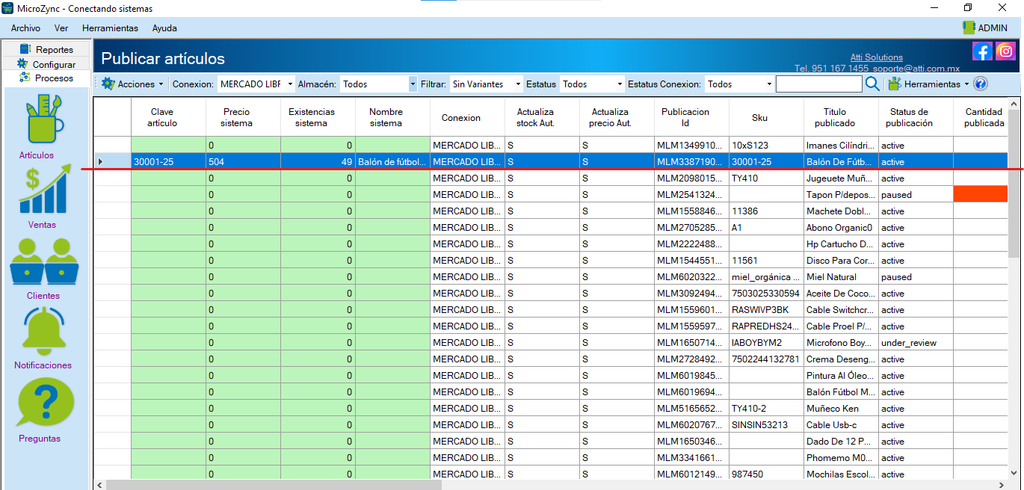
Task: Open the Archivo menu
Action: pyautogui.click(x=25, y=28)
